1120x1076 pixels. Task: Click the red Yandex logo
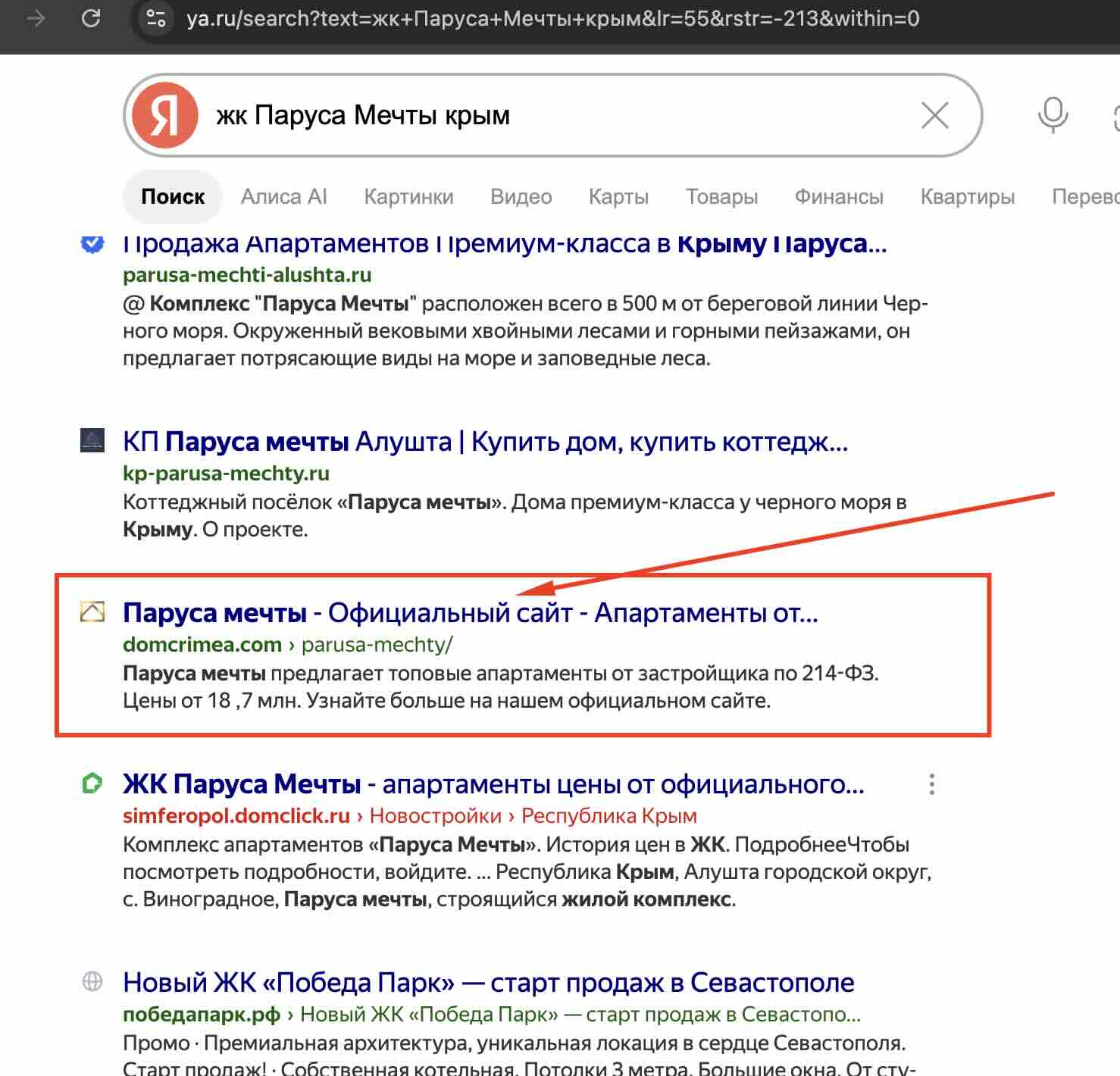point(164,115)
